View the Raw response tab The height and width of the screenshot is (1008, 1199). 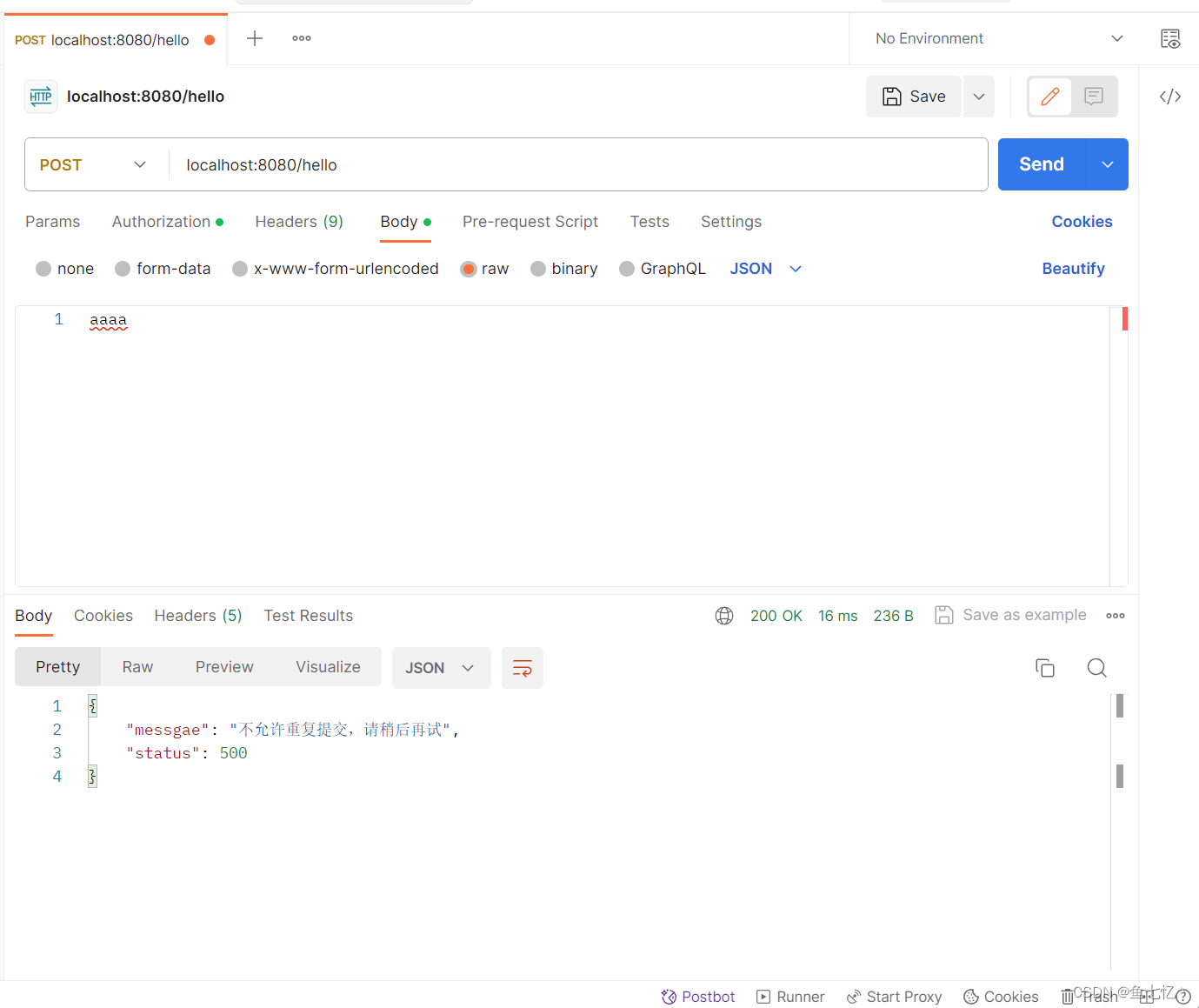[x=137, y=666]
